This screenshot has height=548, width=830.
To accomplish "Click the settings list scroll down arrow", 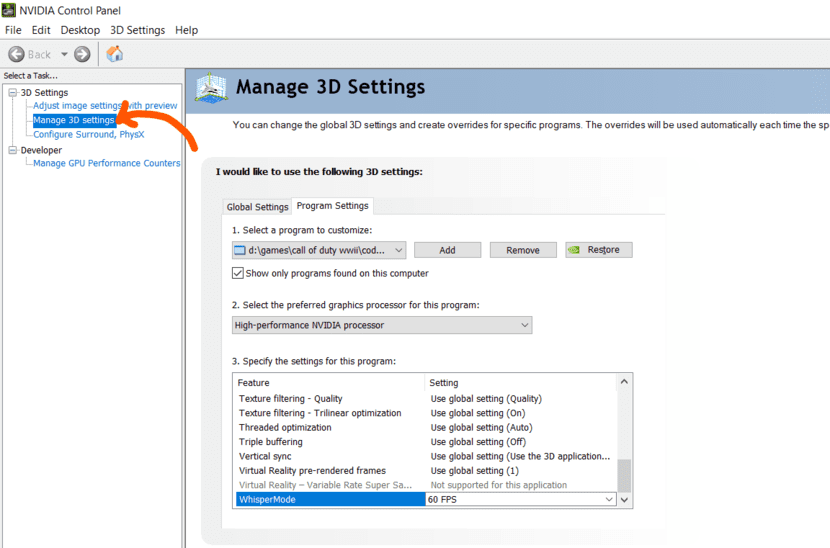I will tap(624, 500).
